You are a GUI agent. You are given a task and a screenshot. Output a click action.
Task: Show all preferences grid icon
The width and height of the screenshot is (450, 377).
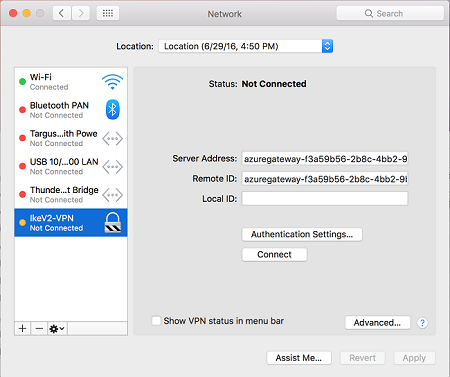pyautogui.click(x=108, y=13)
